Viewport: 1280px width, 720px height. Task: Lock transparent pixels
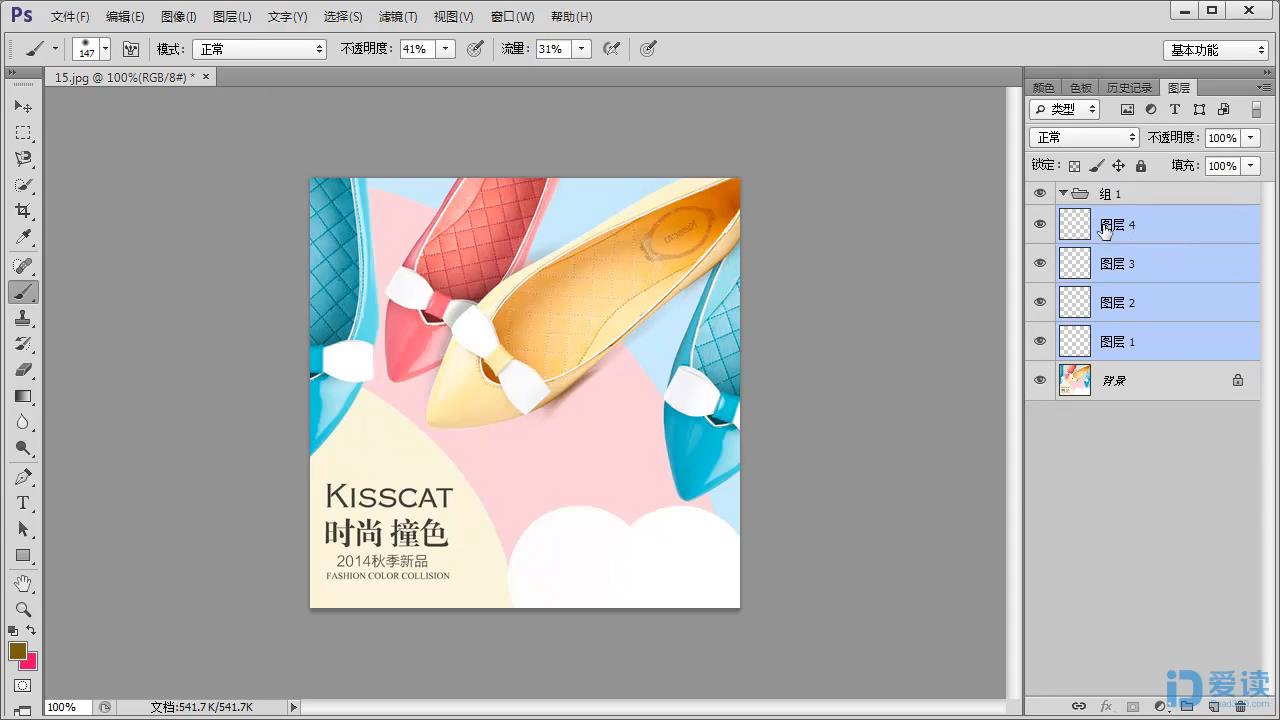(1074, 166)
